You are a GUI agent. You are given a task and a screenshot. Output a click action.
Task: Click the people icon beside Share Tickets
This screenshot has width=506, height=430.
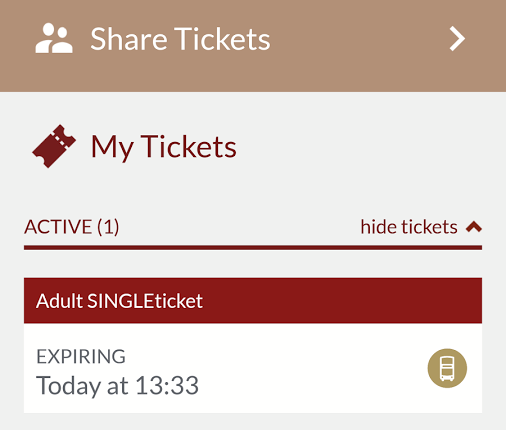[54, 38]
